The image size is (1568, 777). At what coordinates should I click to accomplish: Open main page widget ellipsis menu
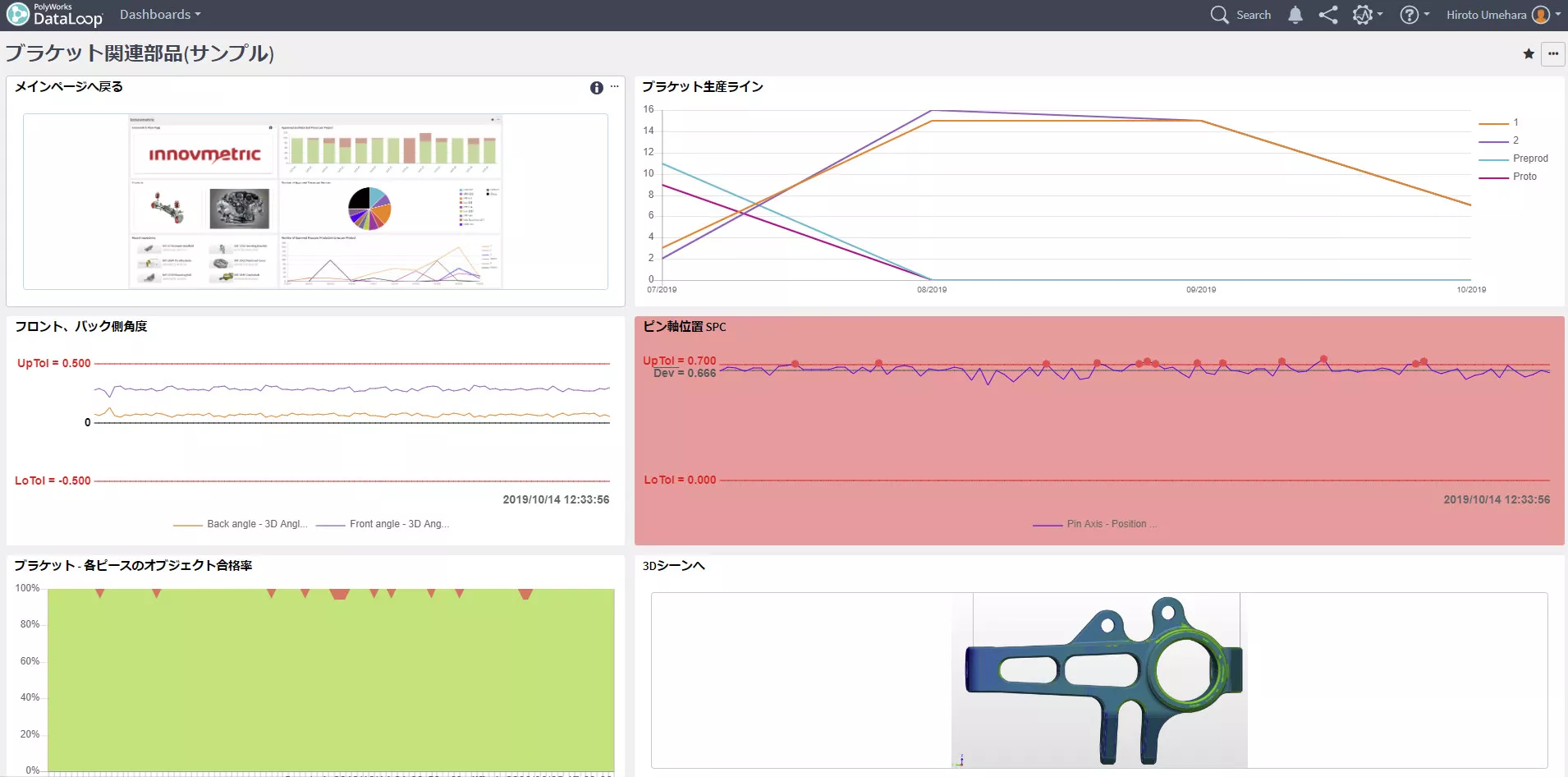coord(614,86)
